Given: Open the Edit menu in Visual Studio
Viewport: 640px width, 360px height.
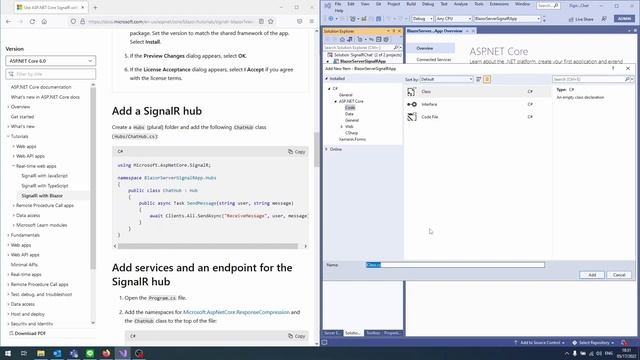Looking at the screenshot, I should [x=351, y=4].
